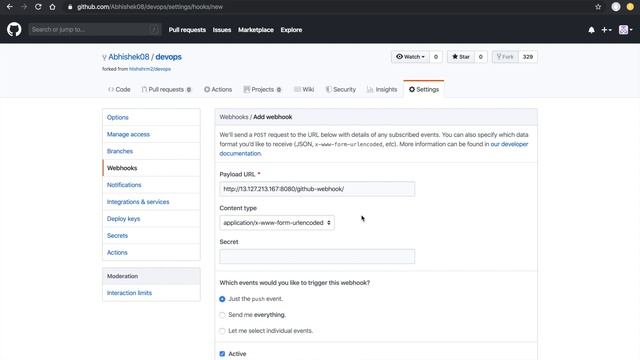Open Actions in settings sidebar
The height and width of the screenshot is (360, 640).
151,252
